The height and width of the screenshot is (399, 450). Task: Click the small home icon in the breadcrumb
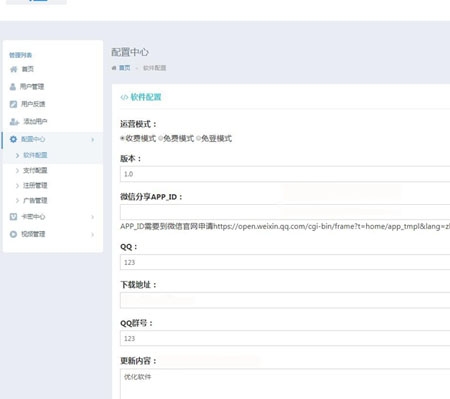114,68
